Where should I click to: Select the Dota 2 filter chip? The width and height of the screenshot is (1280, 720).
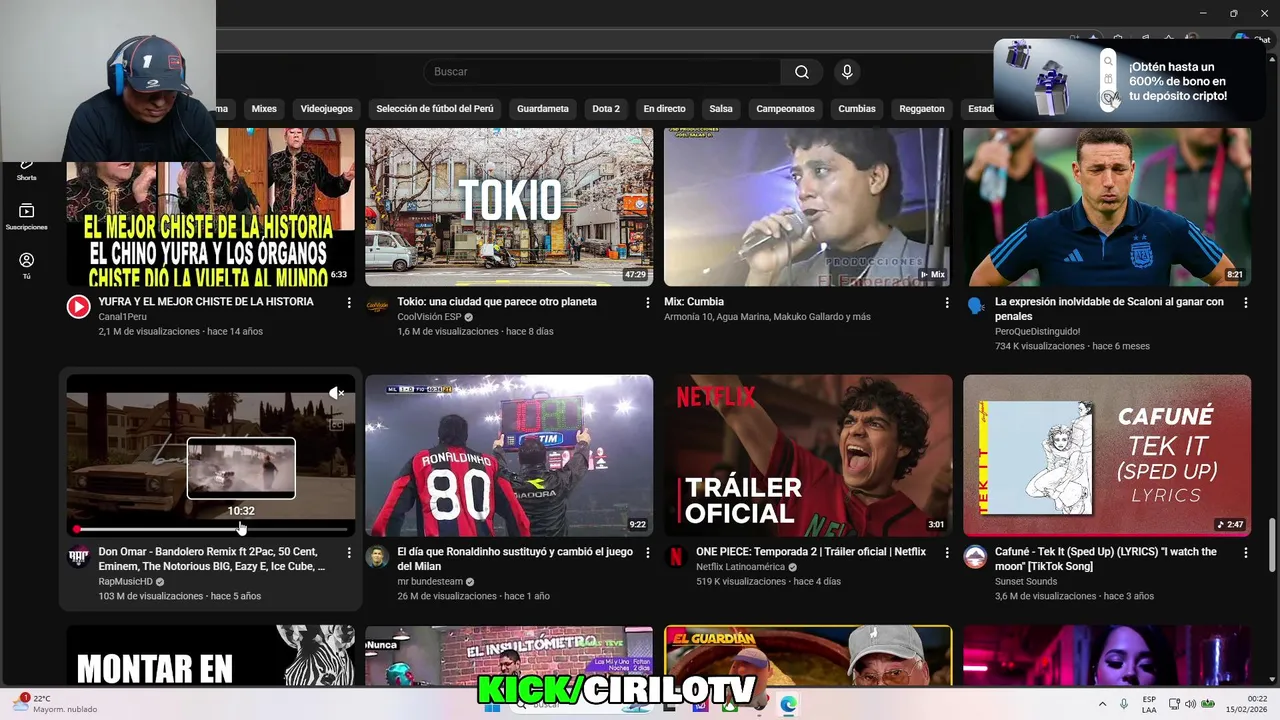point(606,109)
